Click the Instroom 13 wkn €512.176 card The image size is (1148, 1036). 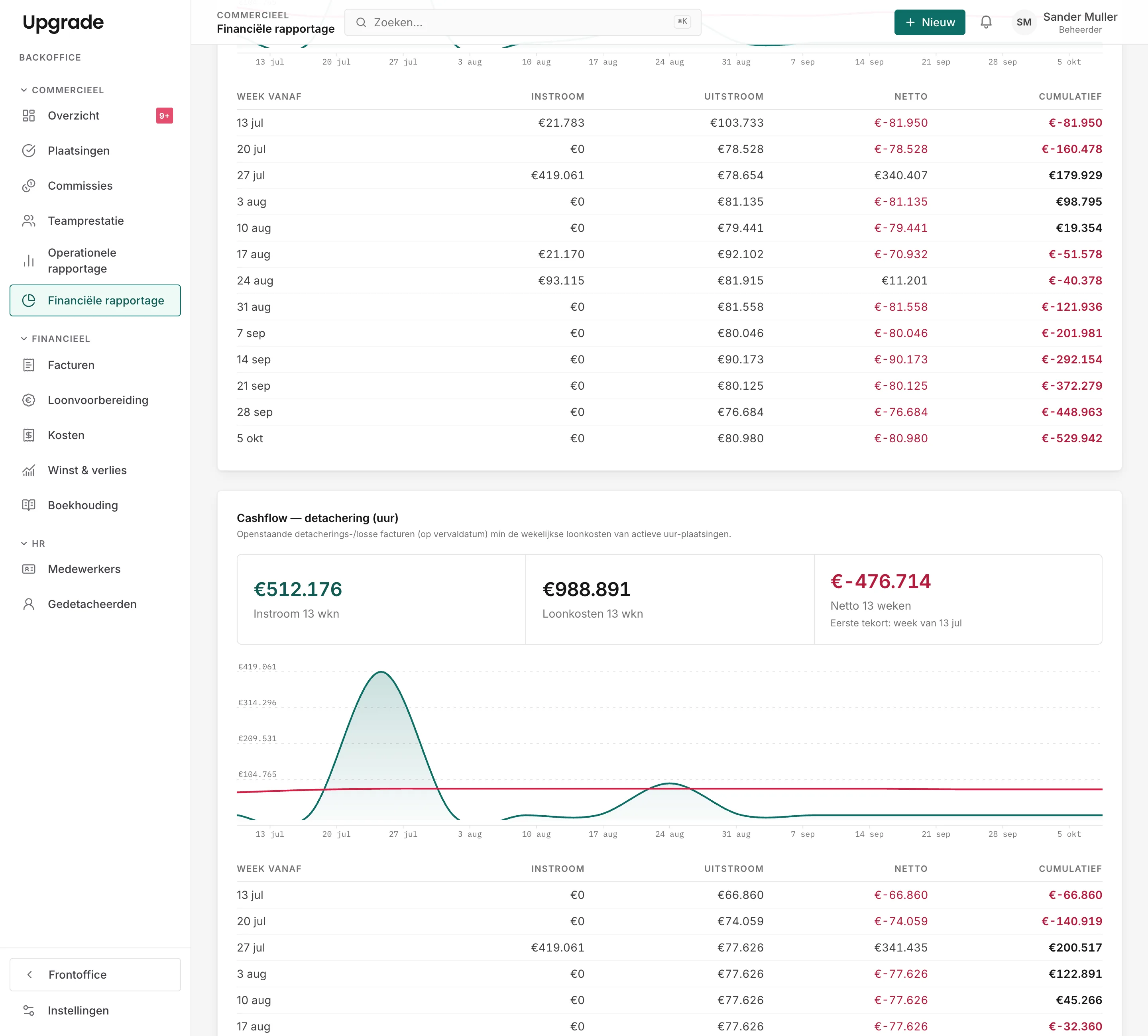click(381, 599)
